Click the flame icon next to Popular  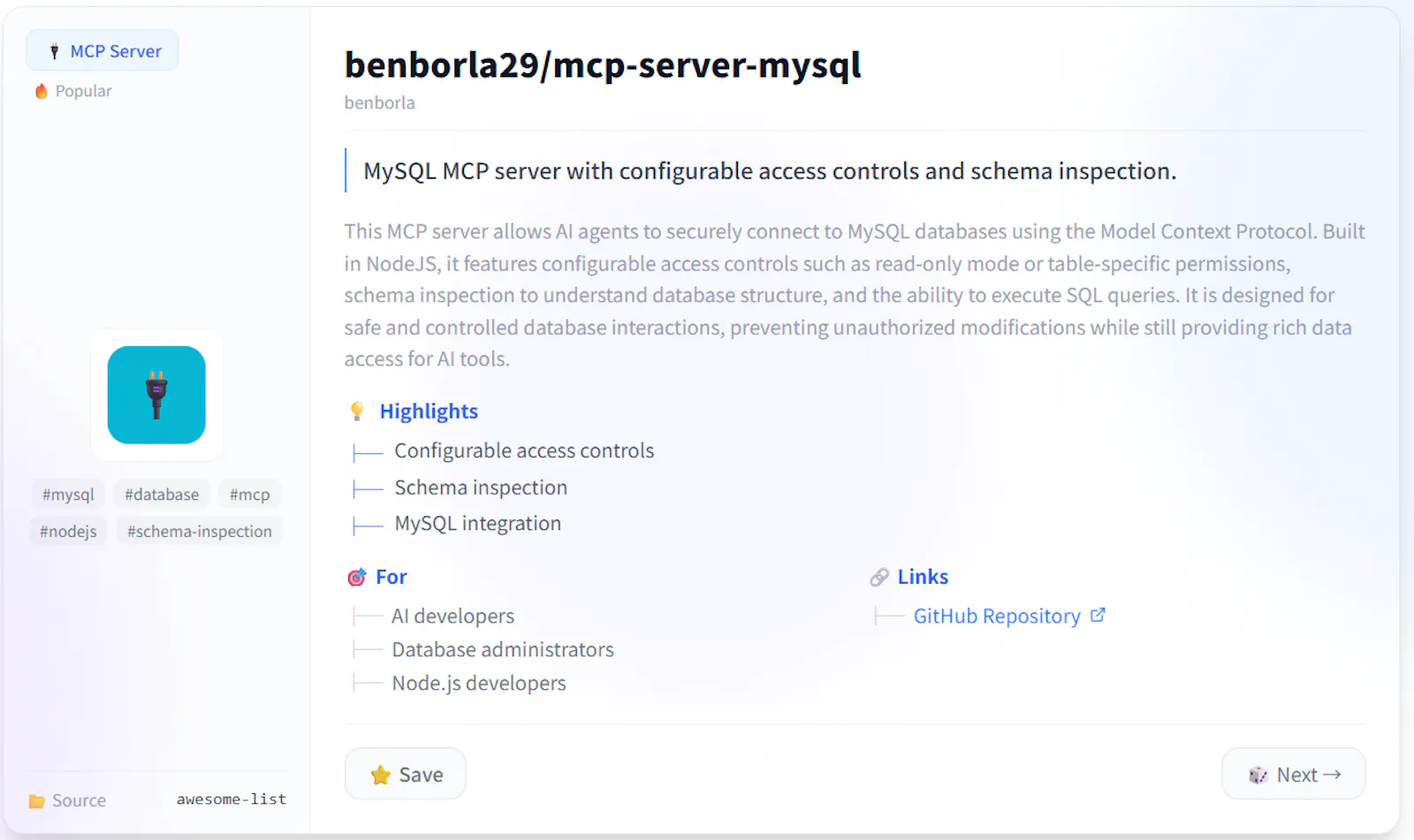[x=41, y=91]
